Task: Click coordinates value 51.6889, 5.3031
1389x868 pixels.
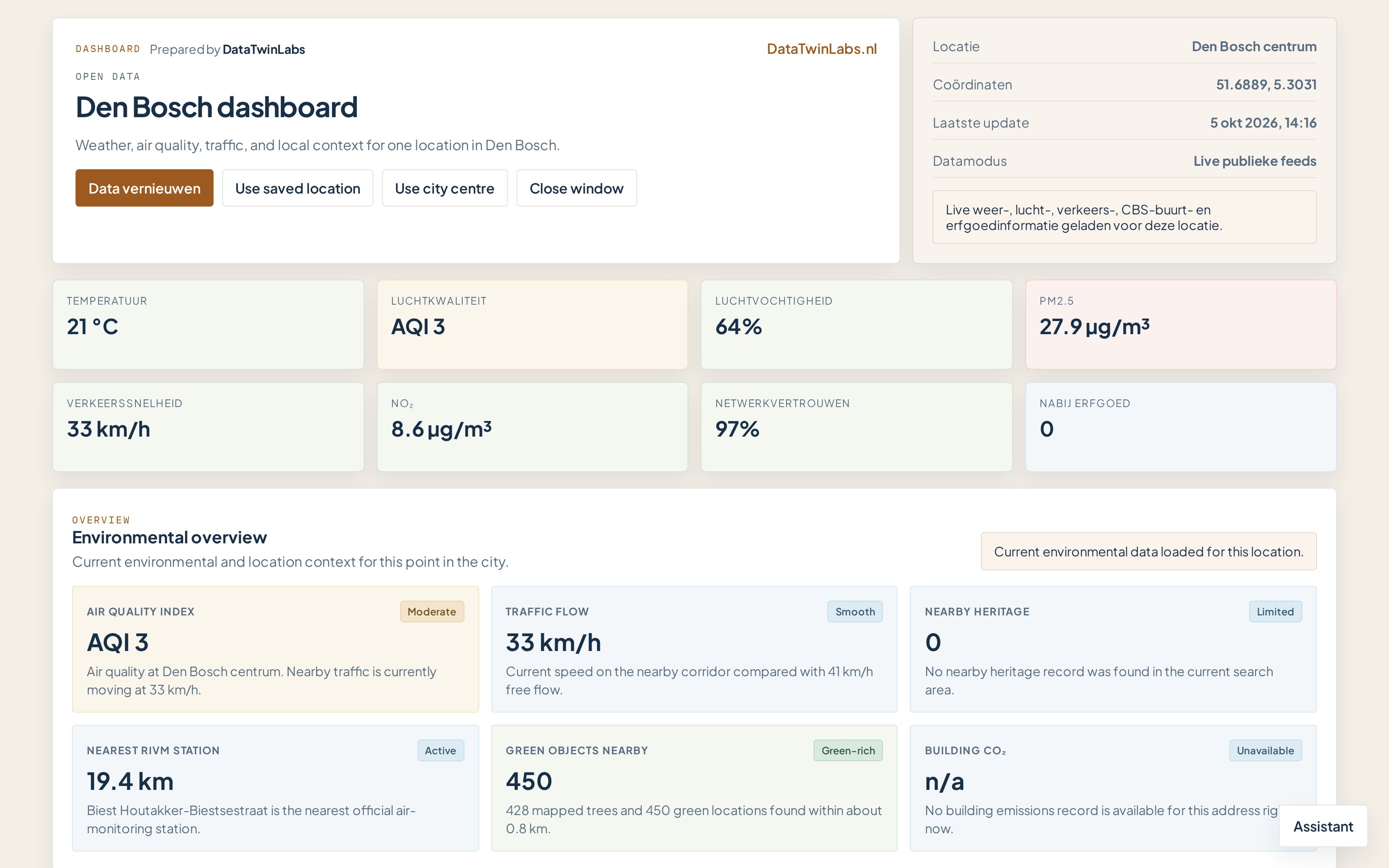Action: pyautogui.click(x=1266, y=84)
